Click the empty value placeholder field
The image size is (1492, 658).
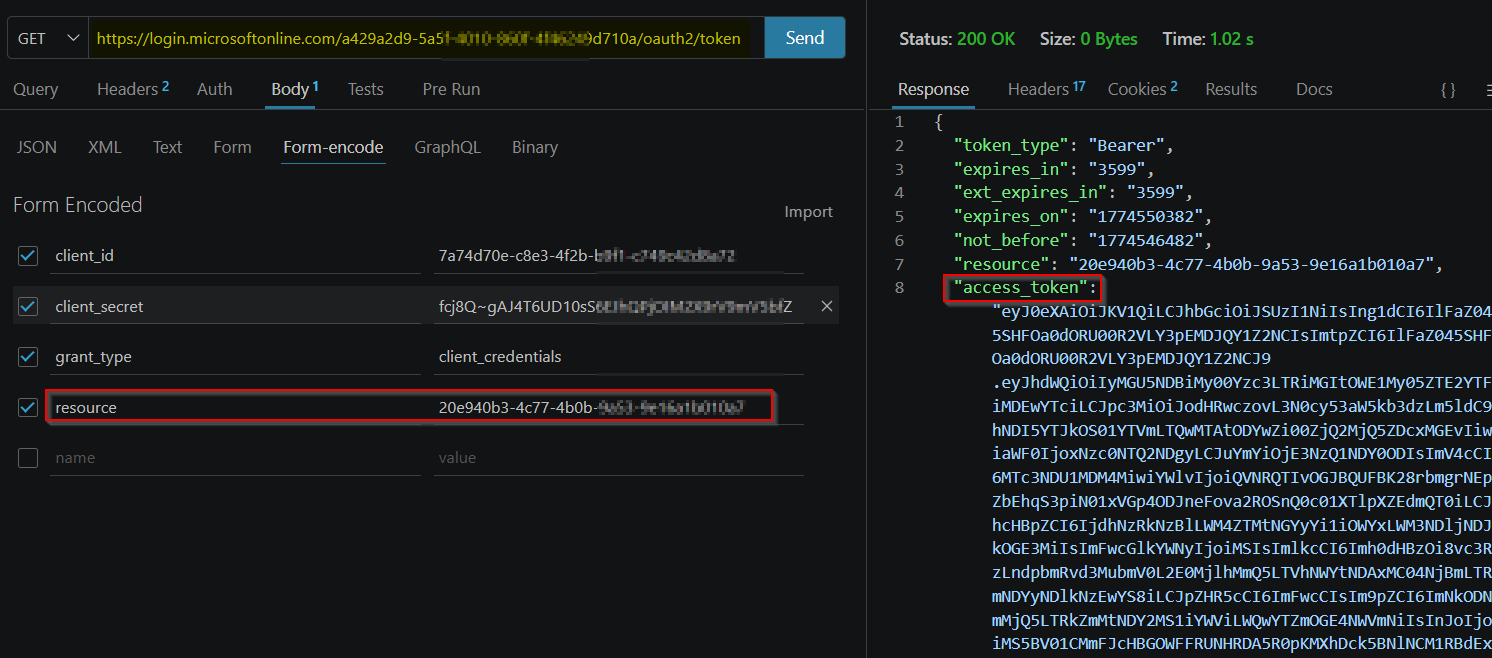[x=619, y=458]
